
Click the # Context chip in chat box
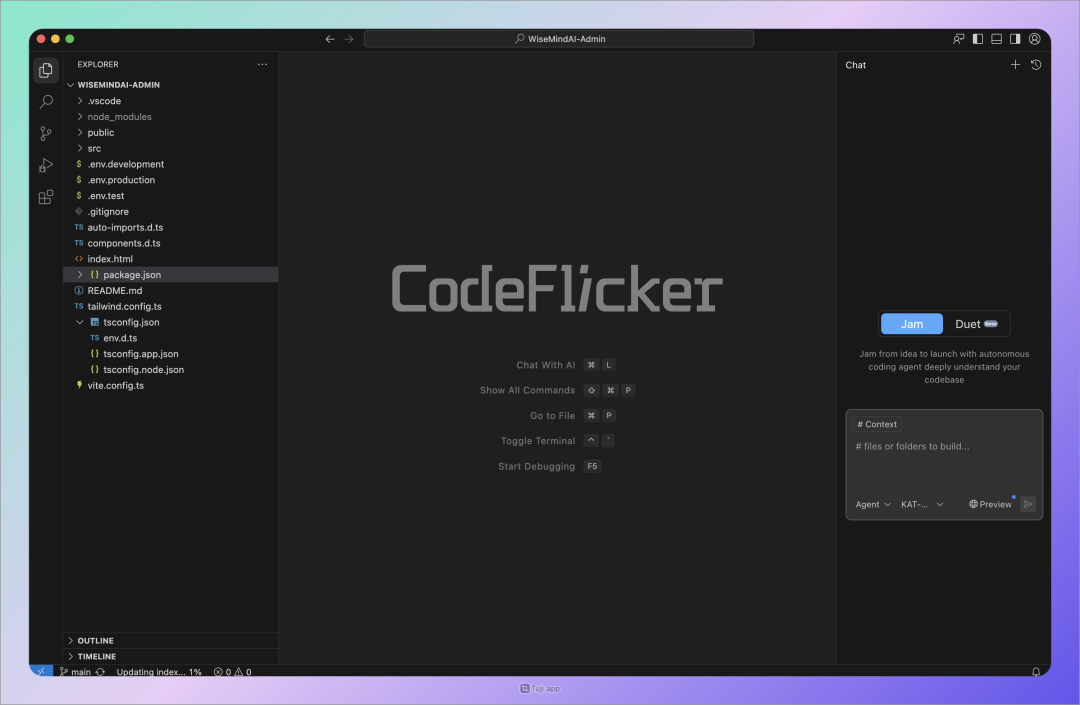876,424
